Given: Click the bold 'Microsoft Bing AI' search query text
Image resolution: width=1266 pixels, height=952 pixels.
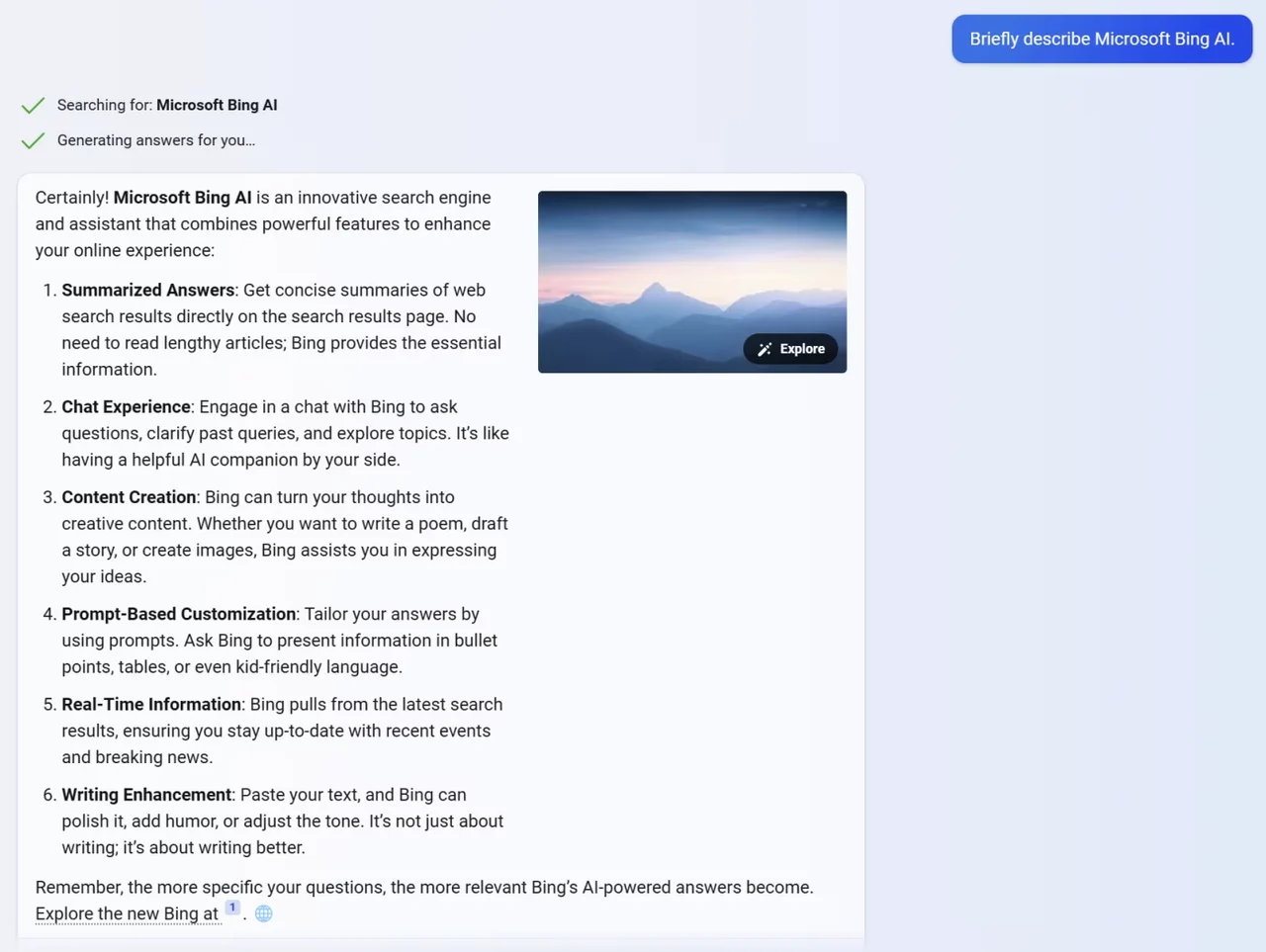Looking at the screenshot, I should coord(217,105).
